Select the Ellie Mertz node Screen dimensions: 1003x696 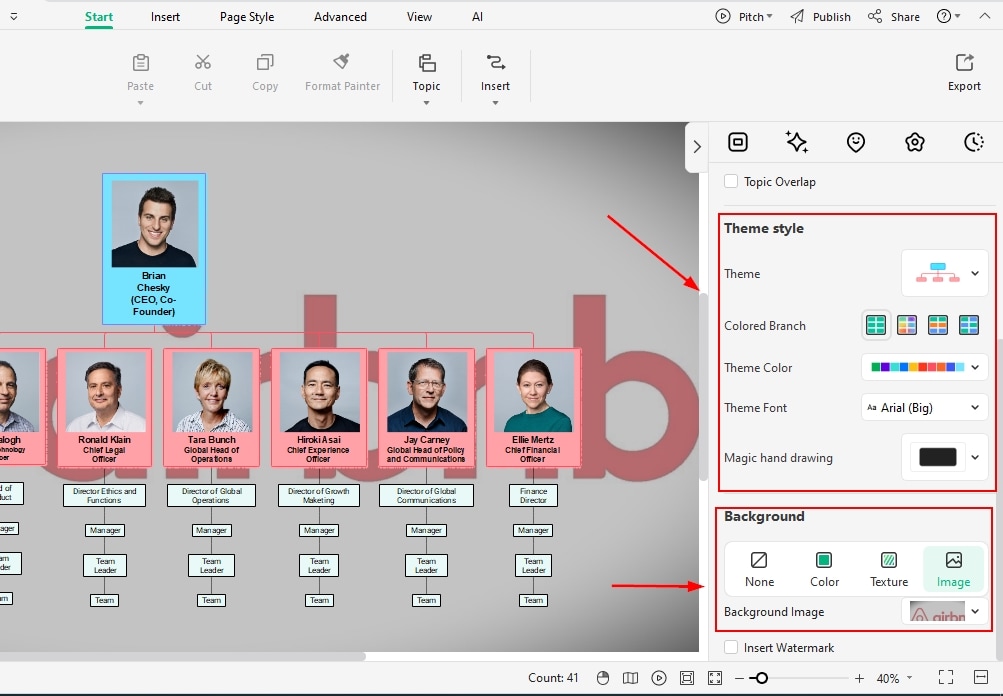click(533, 407)
